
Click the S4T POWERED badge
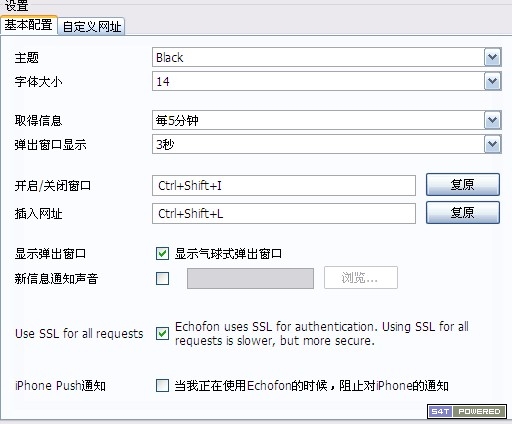(467, 411)
